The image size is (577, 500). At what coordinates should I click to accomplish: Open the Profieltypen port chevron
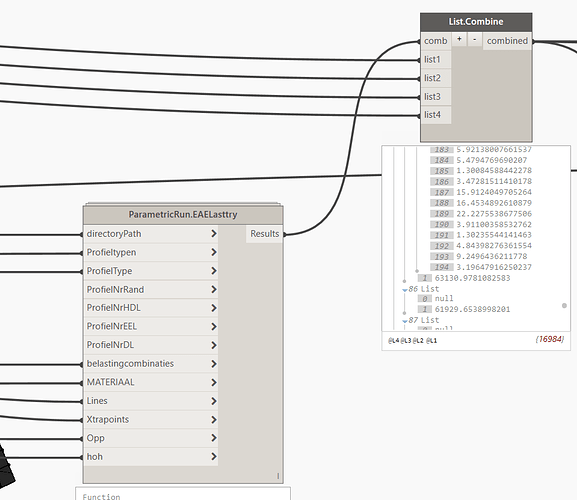point(213,252)
